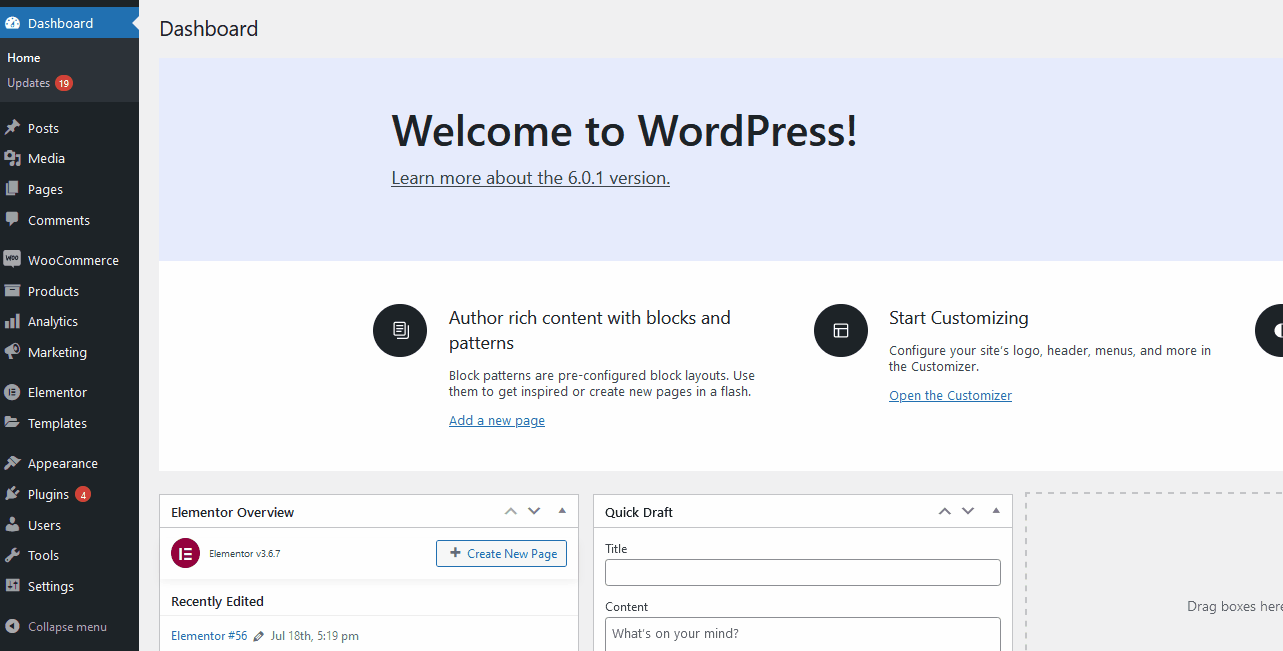Open the Home submenu item
The image size is (1283, 651).
click(24, 58)
